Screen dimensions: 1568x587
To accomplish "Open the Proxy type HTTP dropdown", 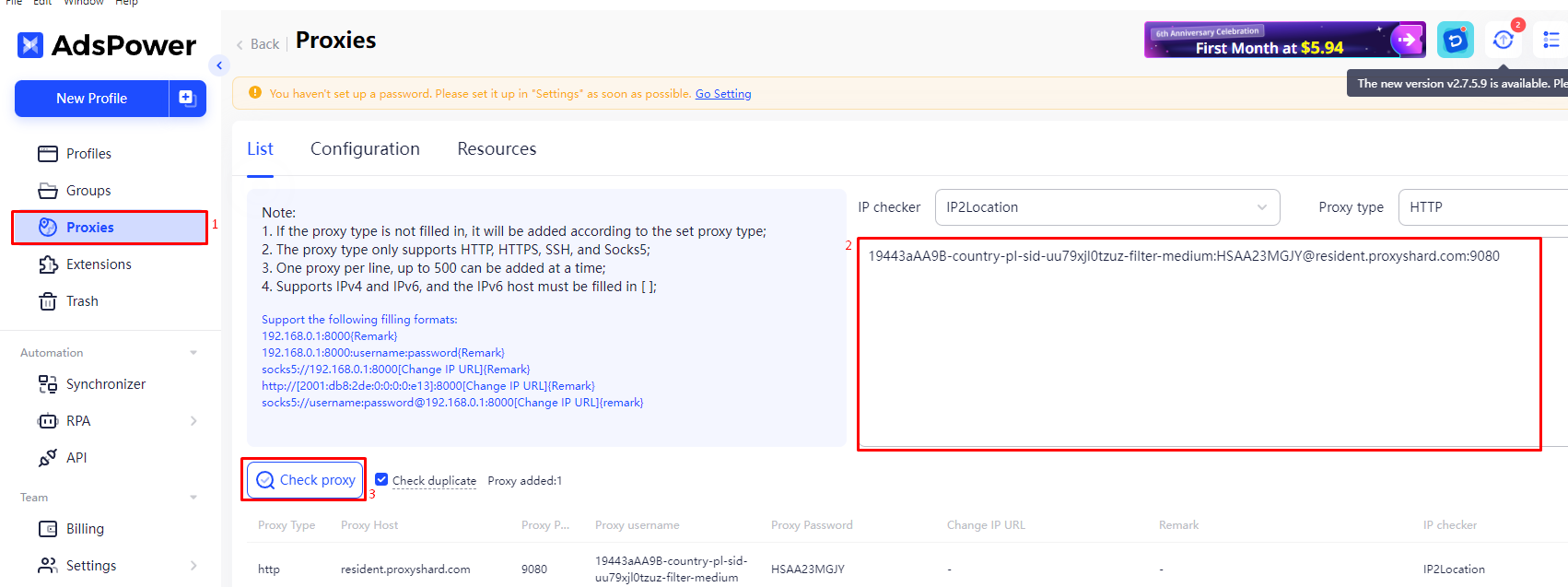I will [x=1481, y=207].
